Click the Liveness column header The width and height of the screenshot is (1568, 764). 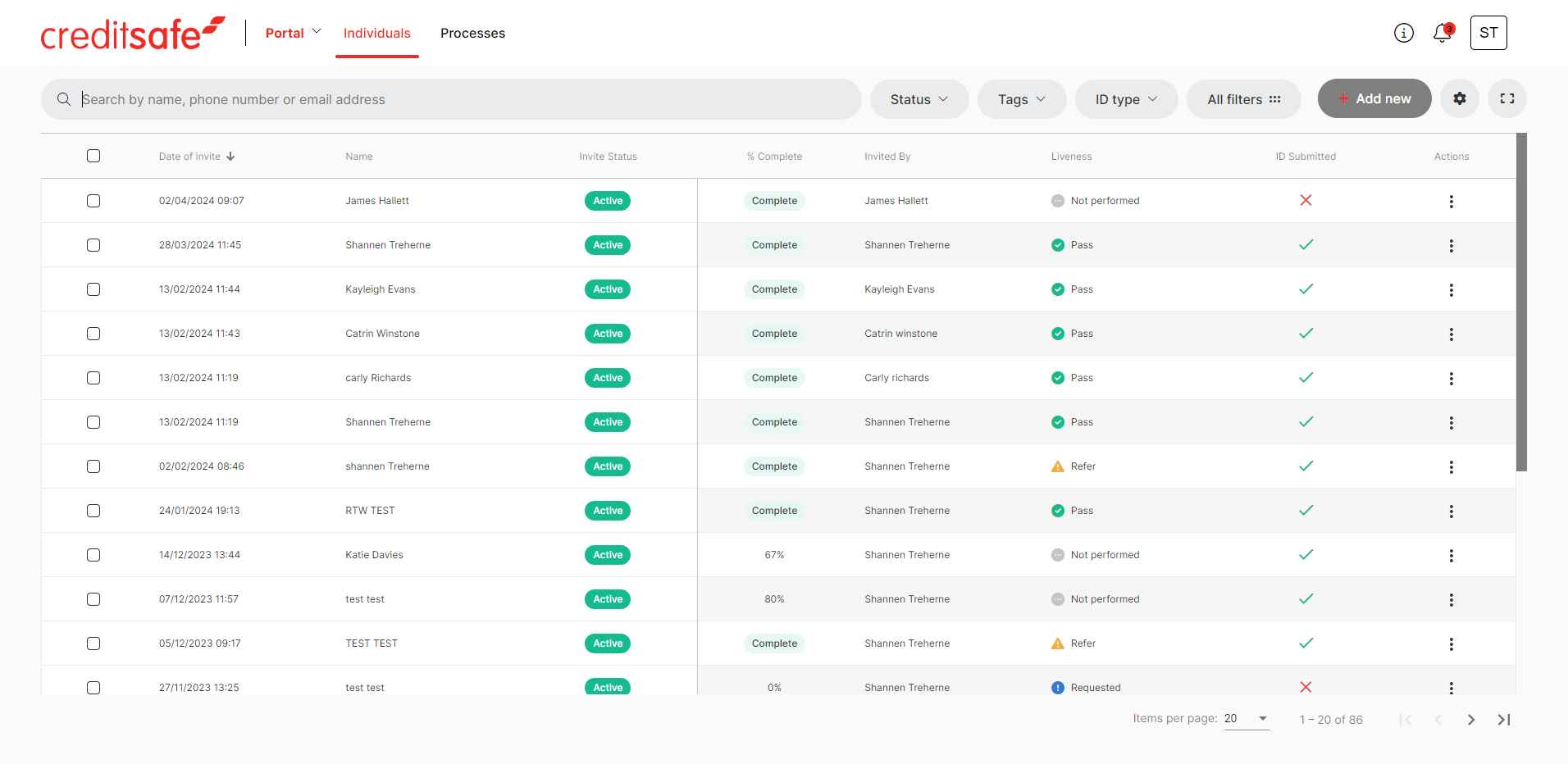[x=1071, y=157]
